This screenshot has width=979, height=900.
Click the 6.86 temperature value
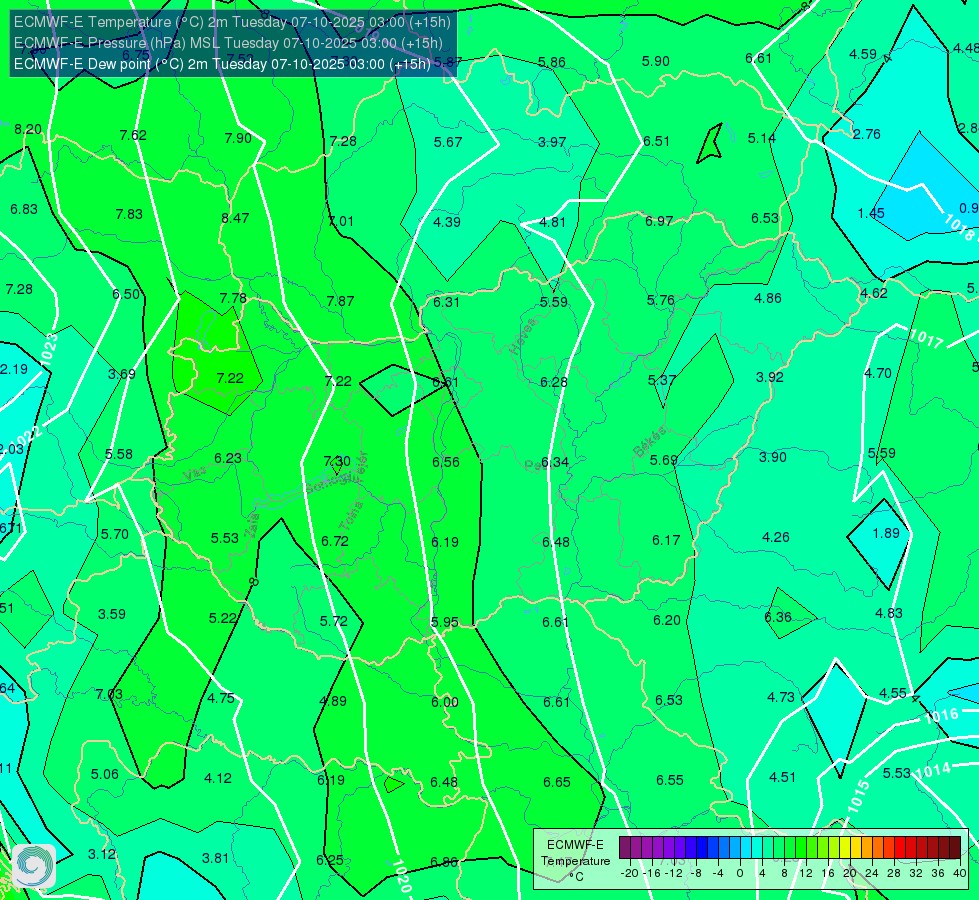click(x=444, y=862)
